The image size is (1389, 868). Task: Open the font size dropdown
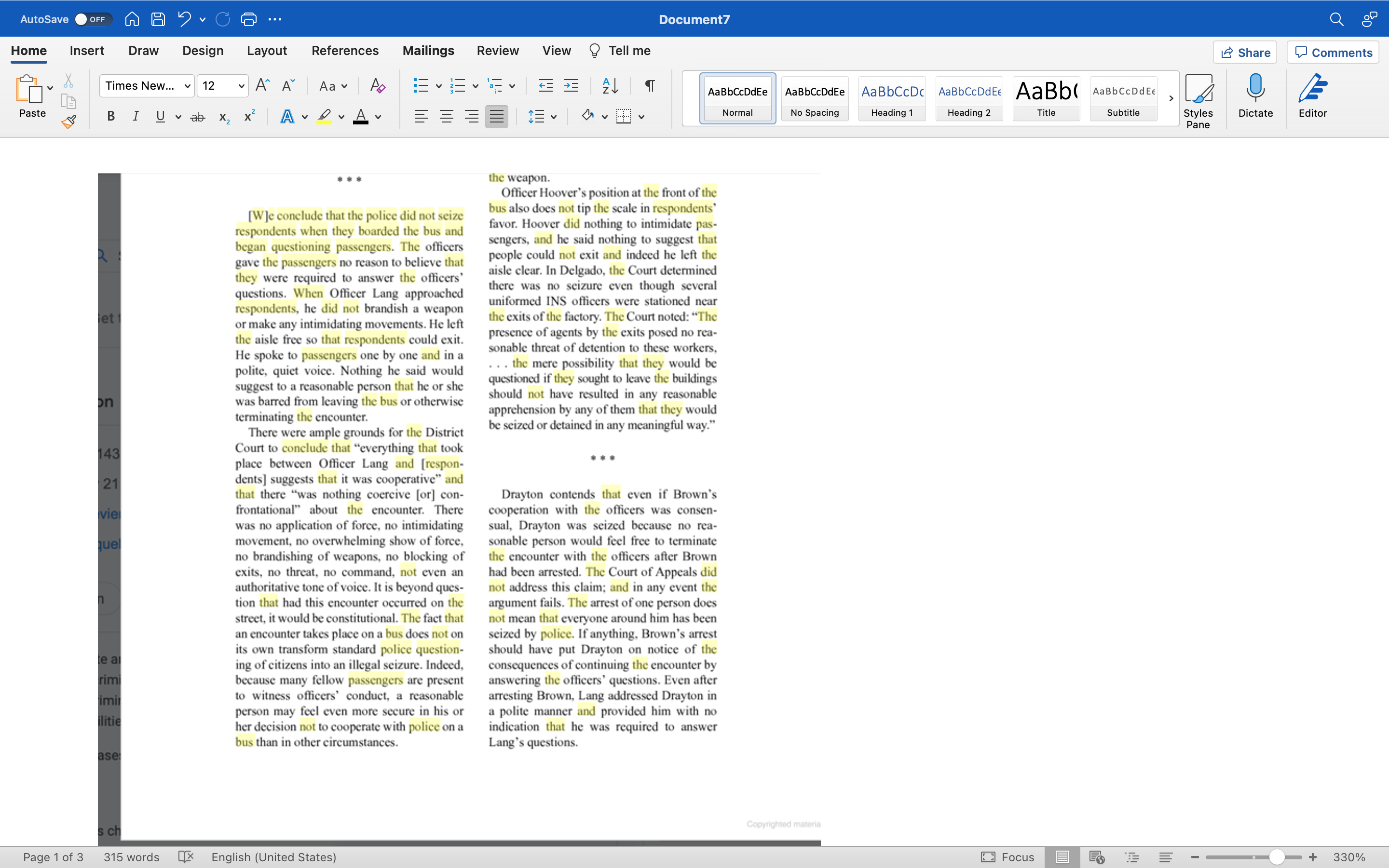(x=241, y=86)
